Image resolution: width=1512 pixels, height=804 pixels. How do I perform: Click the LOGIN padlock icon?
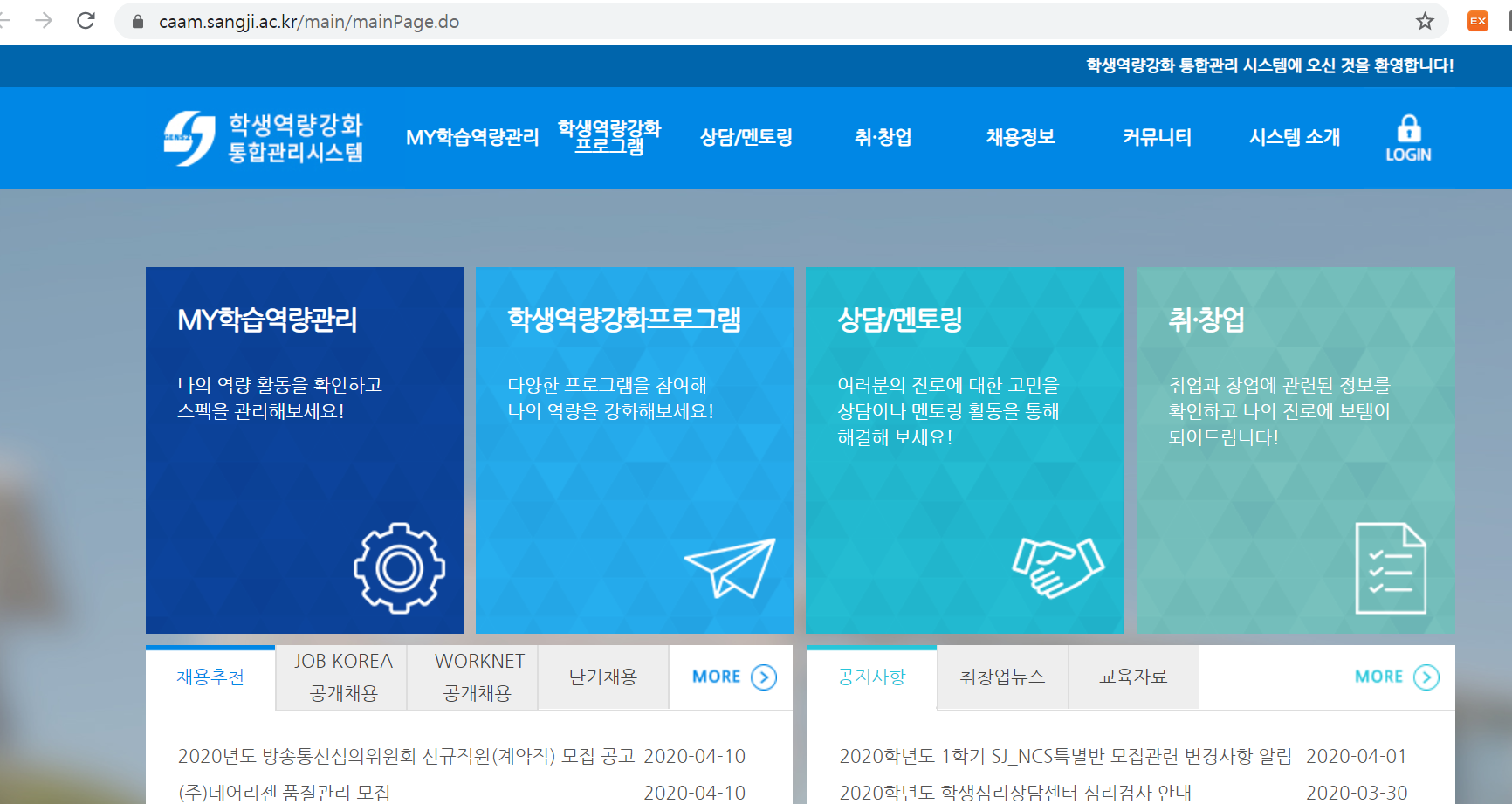(x=1408, y=128)
